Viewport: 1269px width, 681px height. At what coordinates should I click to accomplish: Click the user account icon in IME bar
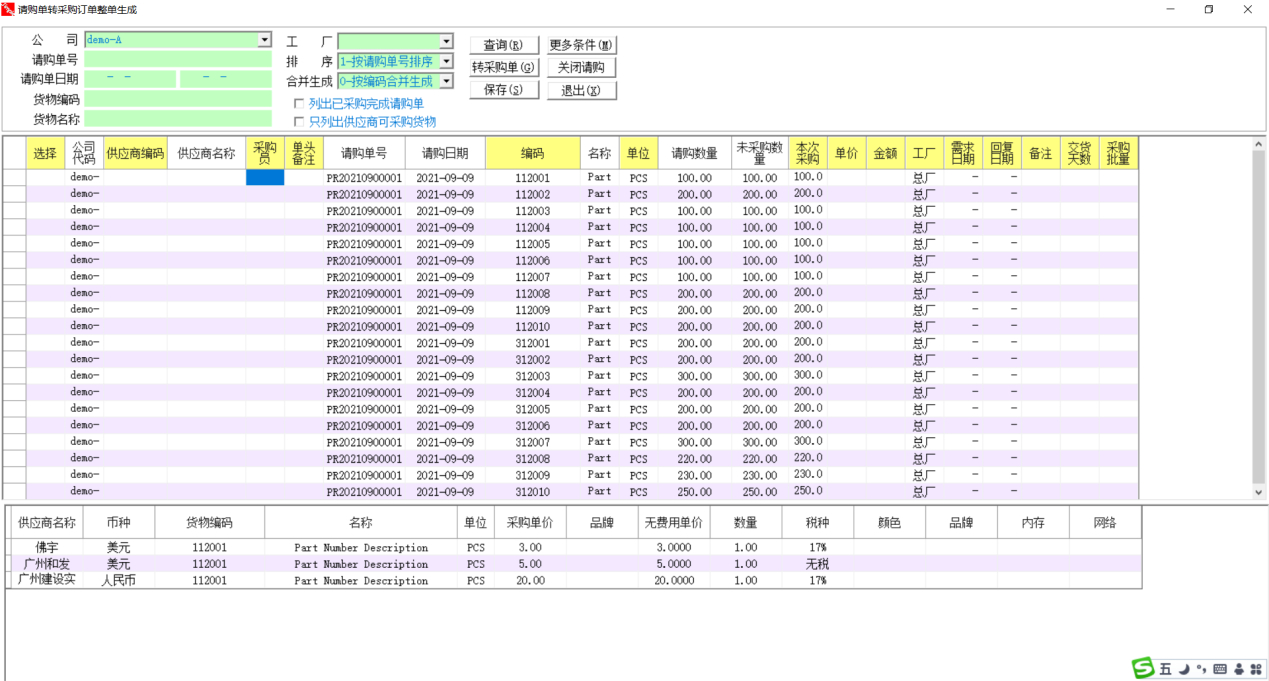click(1238, 669)
